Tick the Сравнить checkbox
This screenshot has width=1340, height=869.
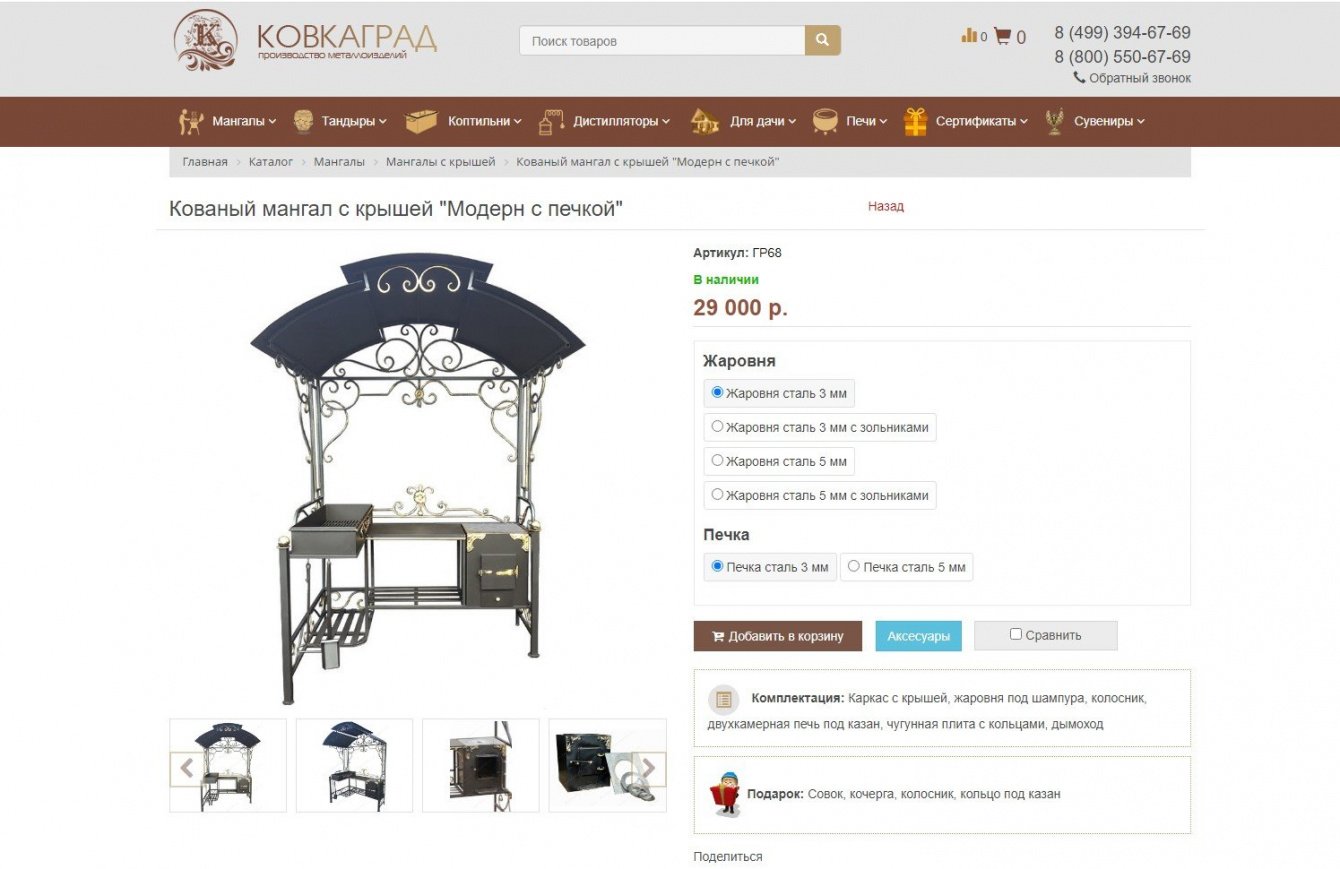[x=1016, y=634]
